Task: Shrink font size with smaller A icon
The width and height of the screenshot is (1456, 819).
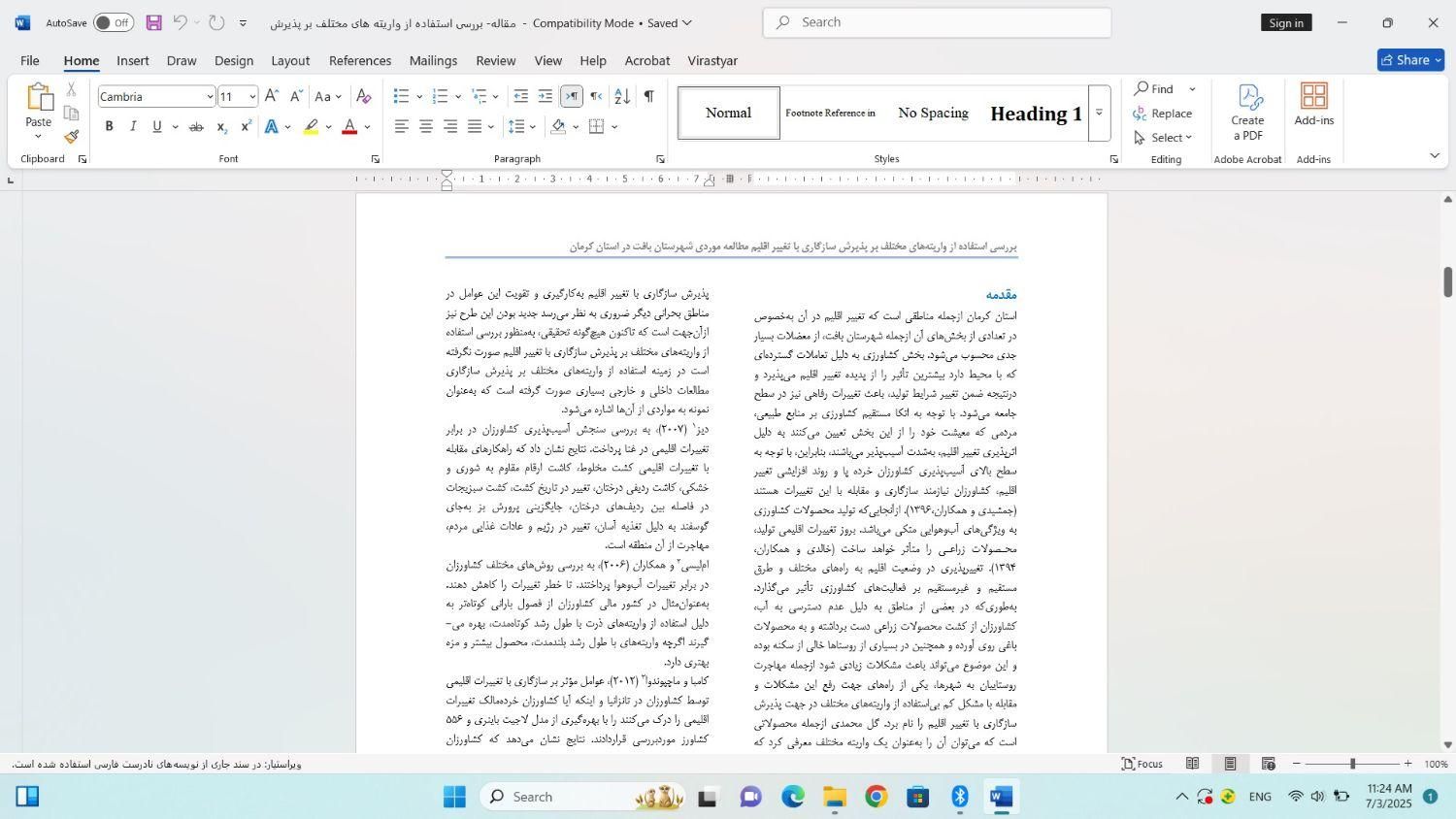Action: [x=295, y=96]
